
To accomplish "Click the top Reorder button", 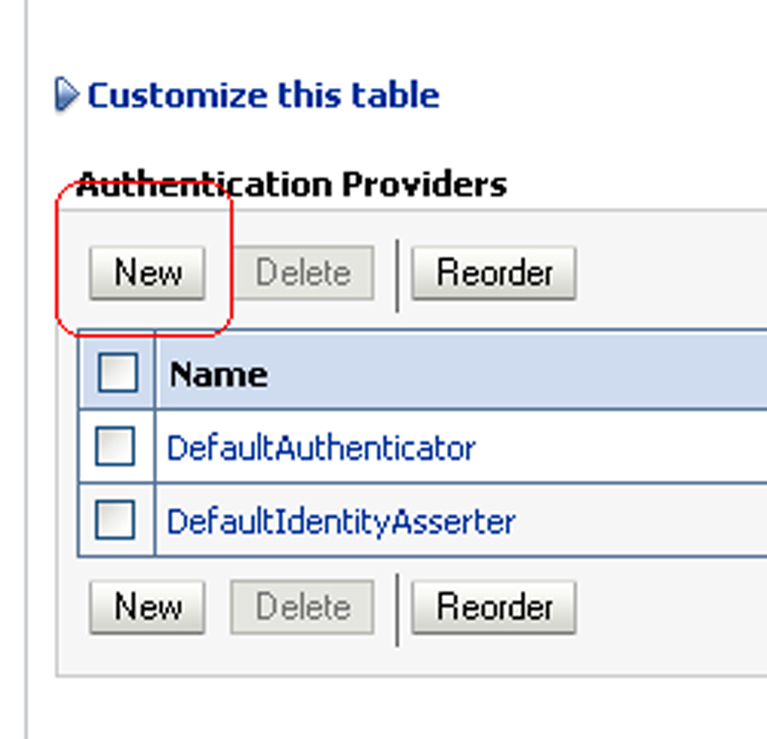I will (494, 273).
